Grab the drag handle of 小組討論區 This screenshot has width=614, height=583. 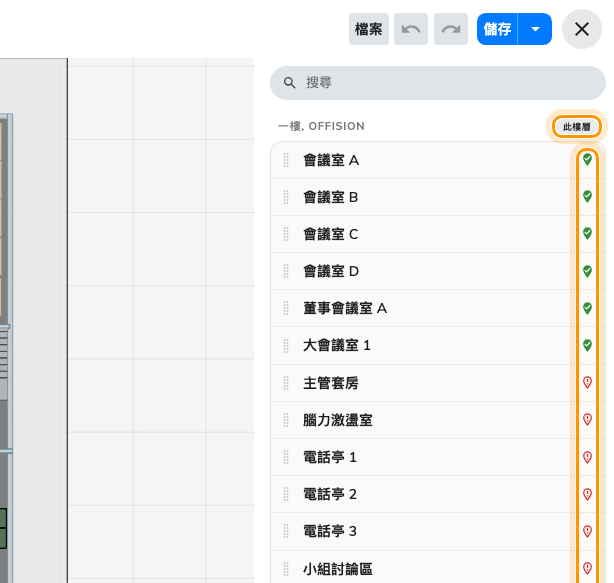[286, 569]
